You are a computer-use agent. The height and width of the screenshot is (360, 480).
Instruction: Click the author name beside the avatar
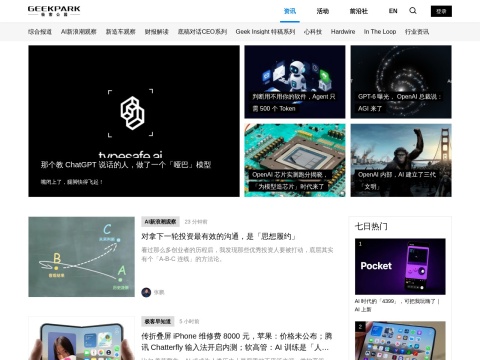[159, 293]
